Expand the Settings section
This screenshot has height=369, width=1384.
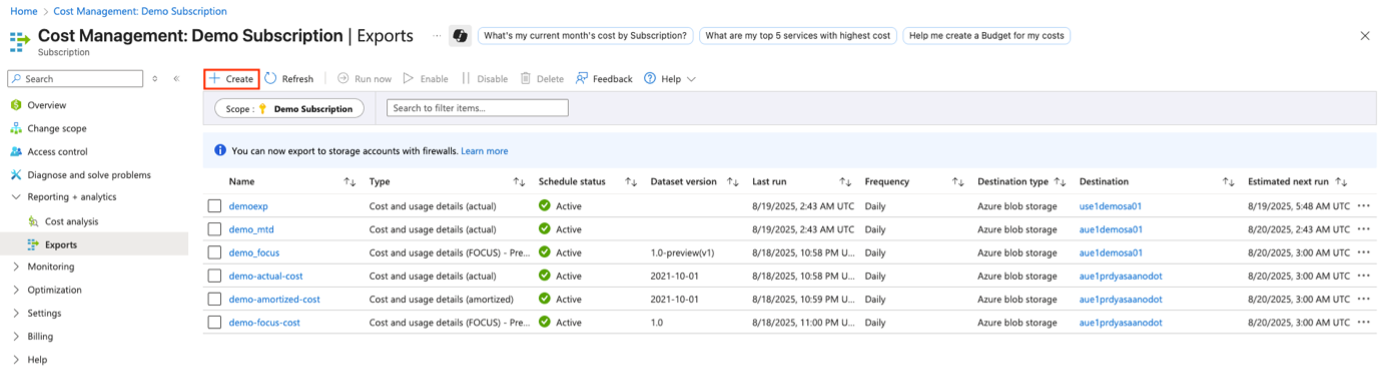pos(16,313)
